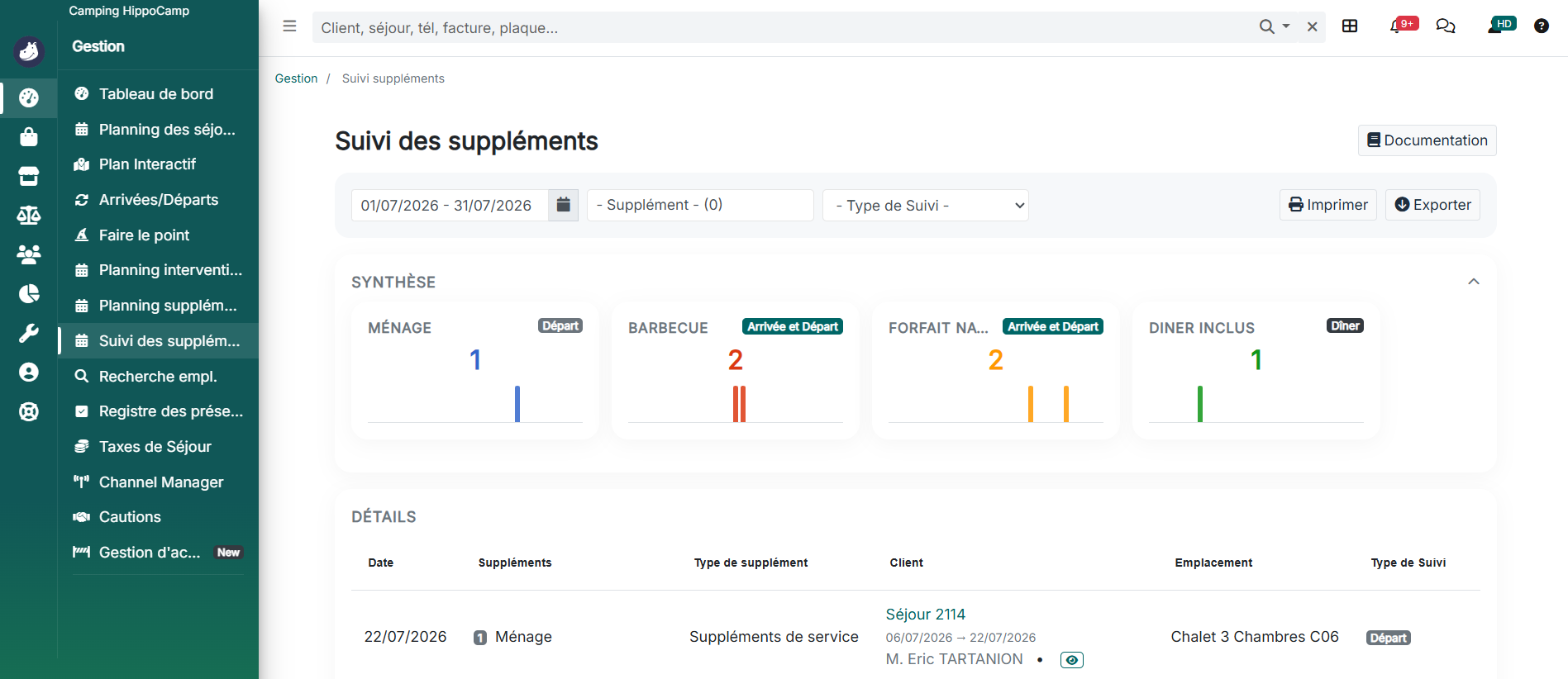Open notifications bell with 9+ badge

(x=1404, y=26)
